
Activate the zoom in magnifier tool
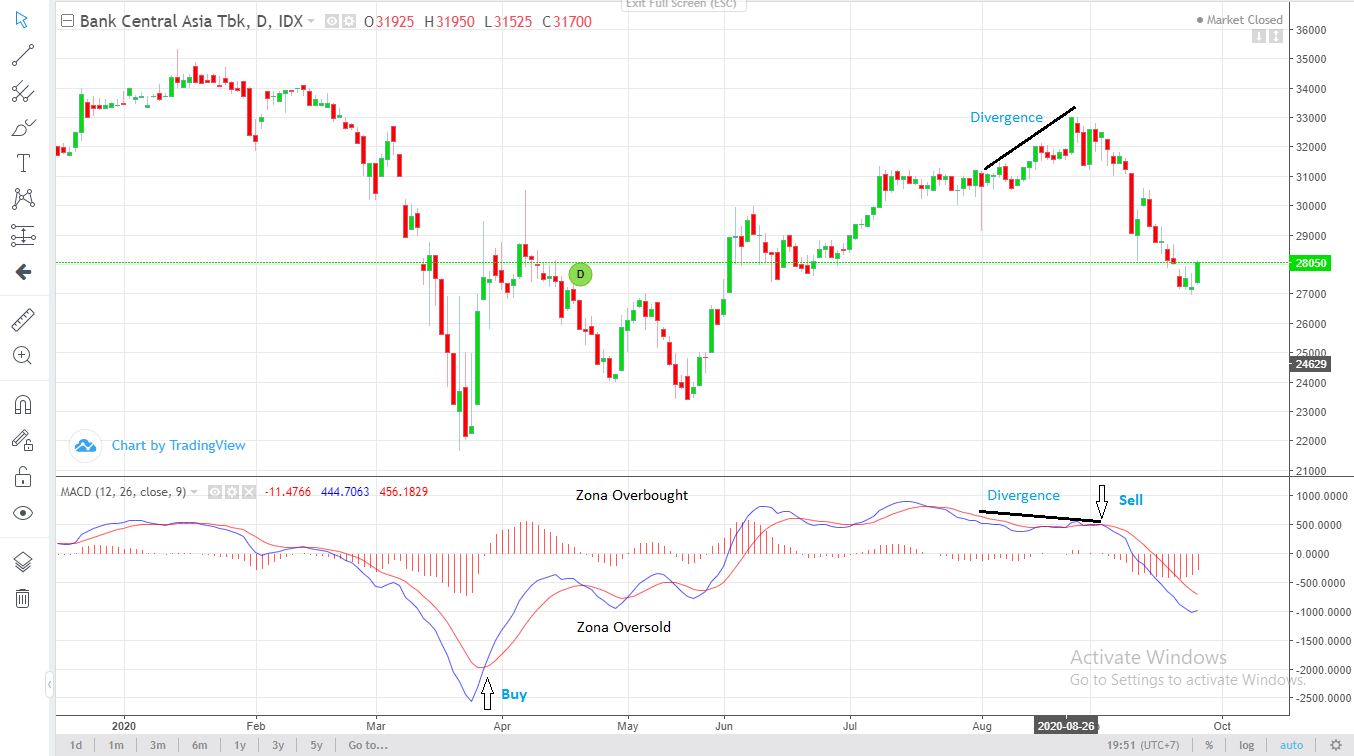pos(23,355)
